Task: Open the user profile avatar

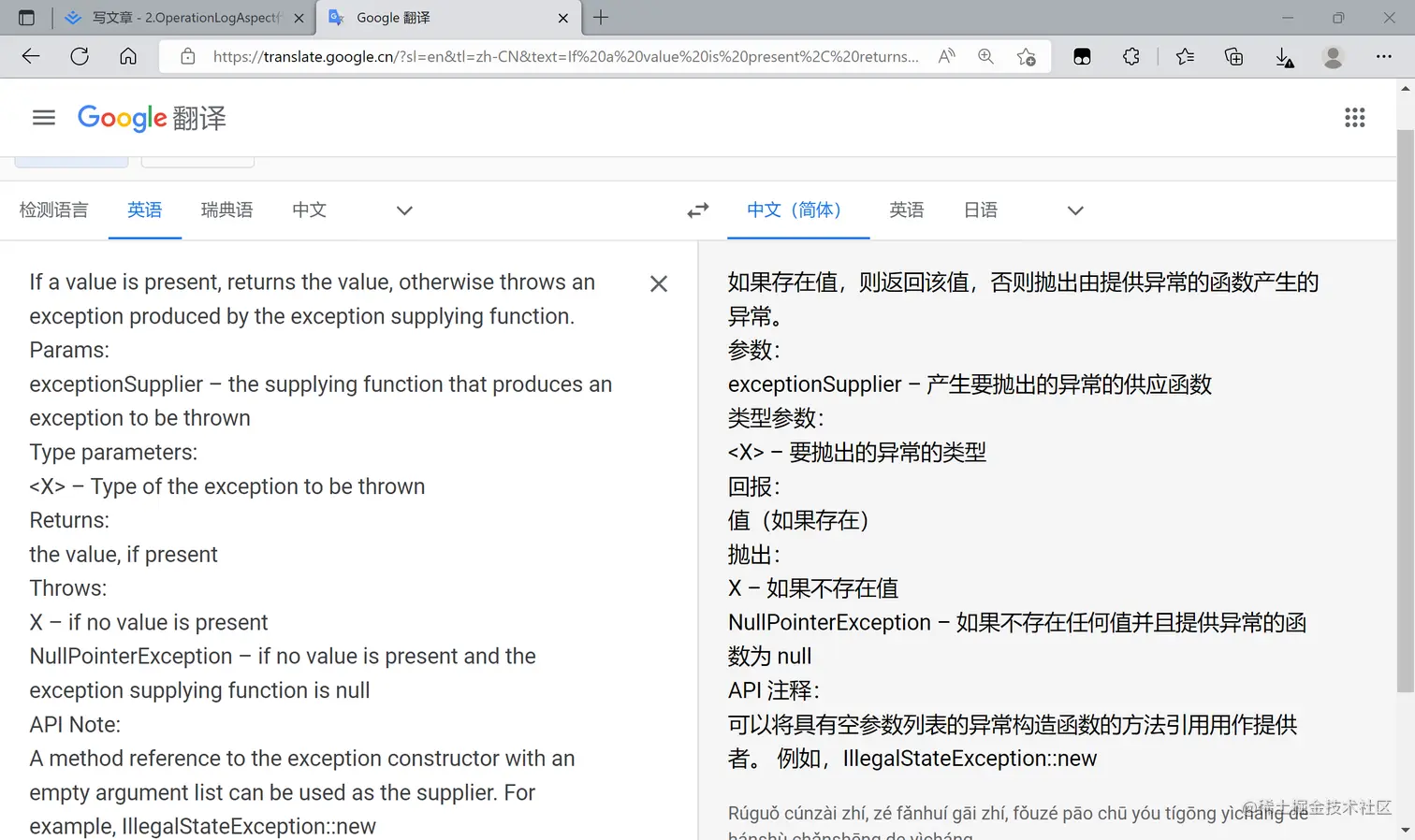Action: point(1334,56)
